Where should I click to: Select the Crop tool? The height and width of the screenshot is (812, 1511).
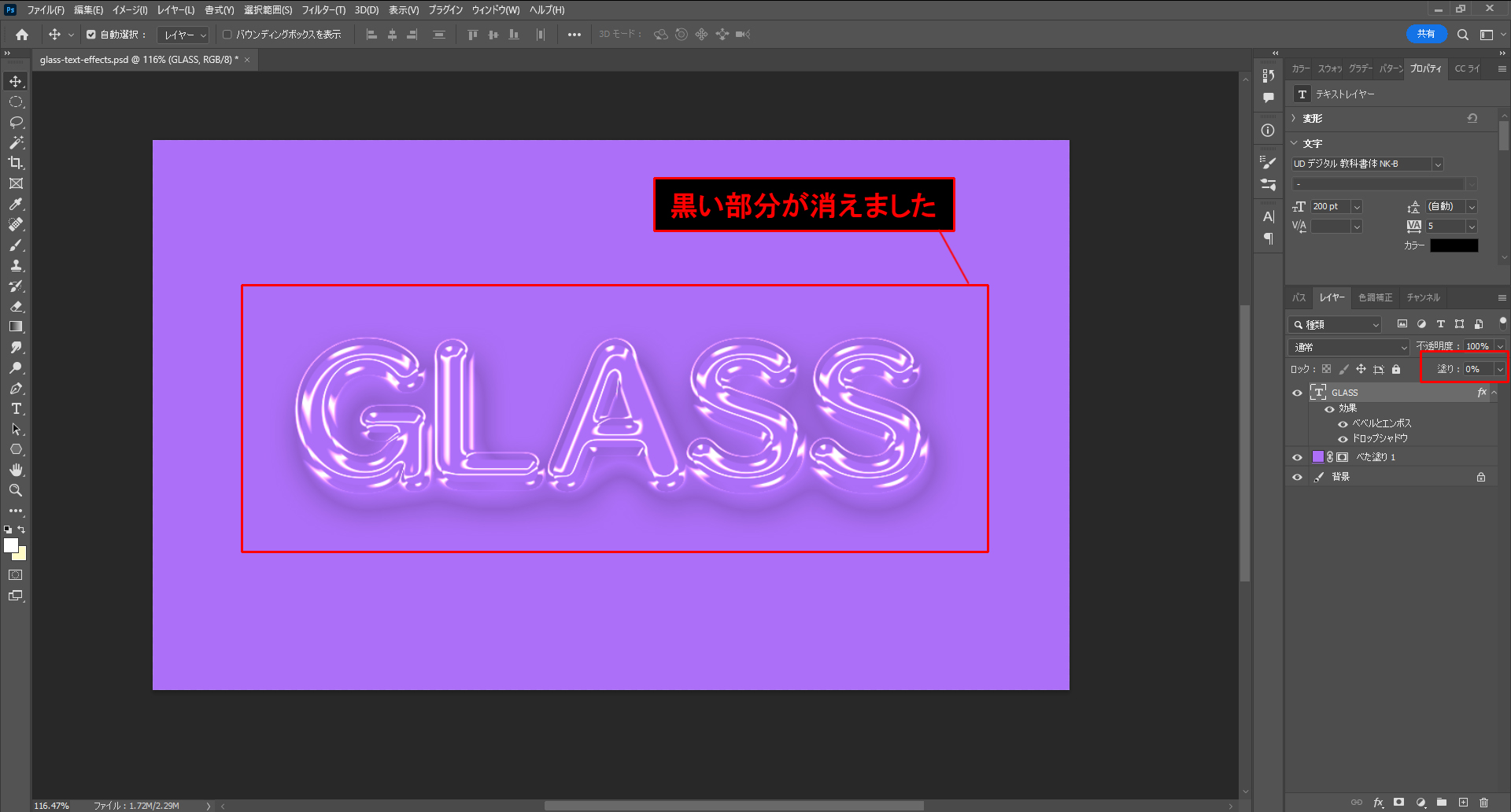(16, 163)
